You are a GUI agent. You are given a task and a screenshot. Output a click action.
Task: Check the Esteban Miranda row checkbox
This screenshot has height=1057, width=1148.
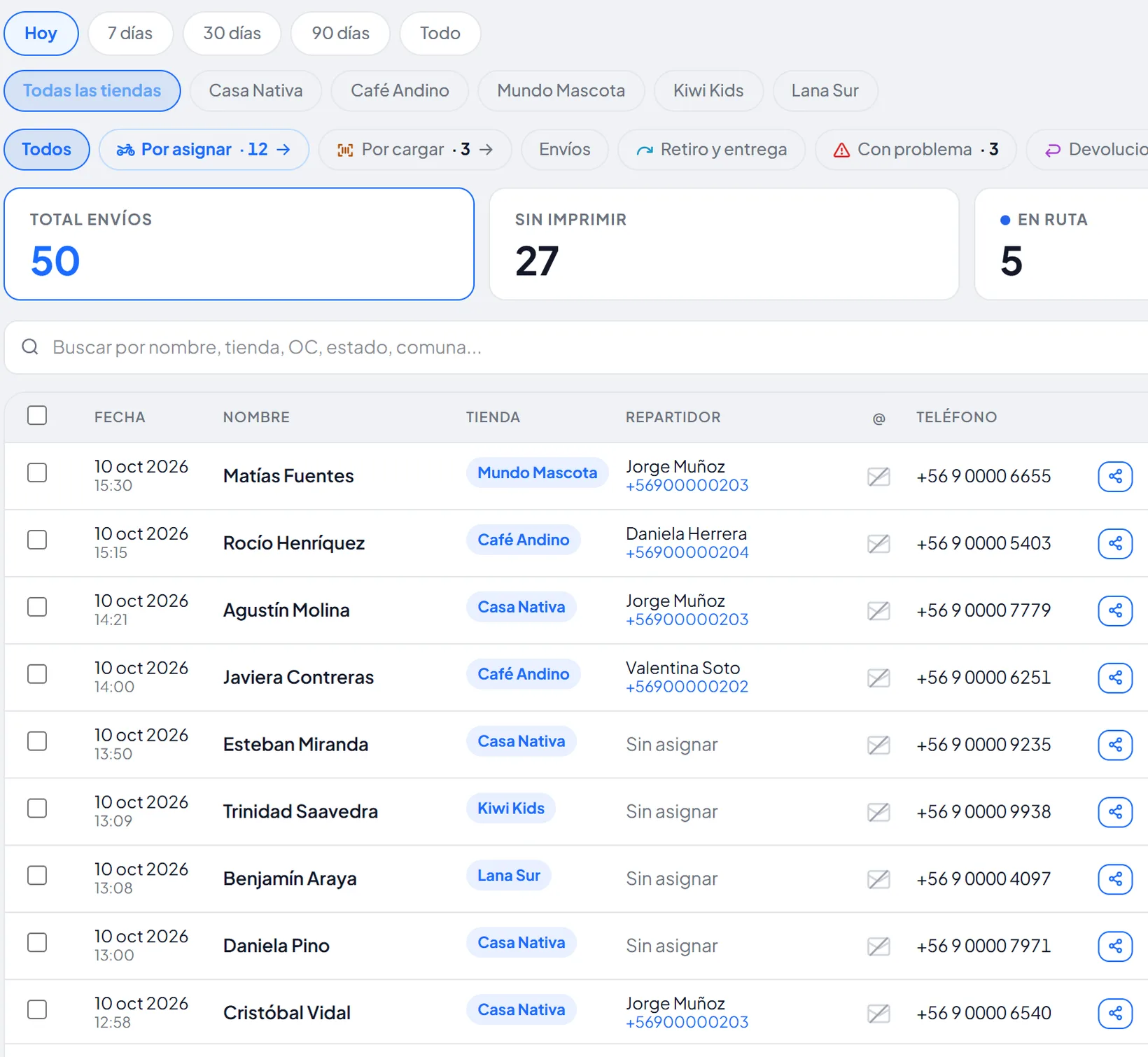(x=37, y=741)
